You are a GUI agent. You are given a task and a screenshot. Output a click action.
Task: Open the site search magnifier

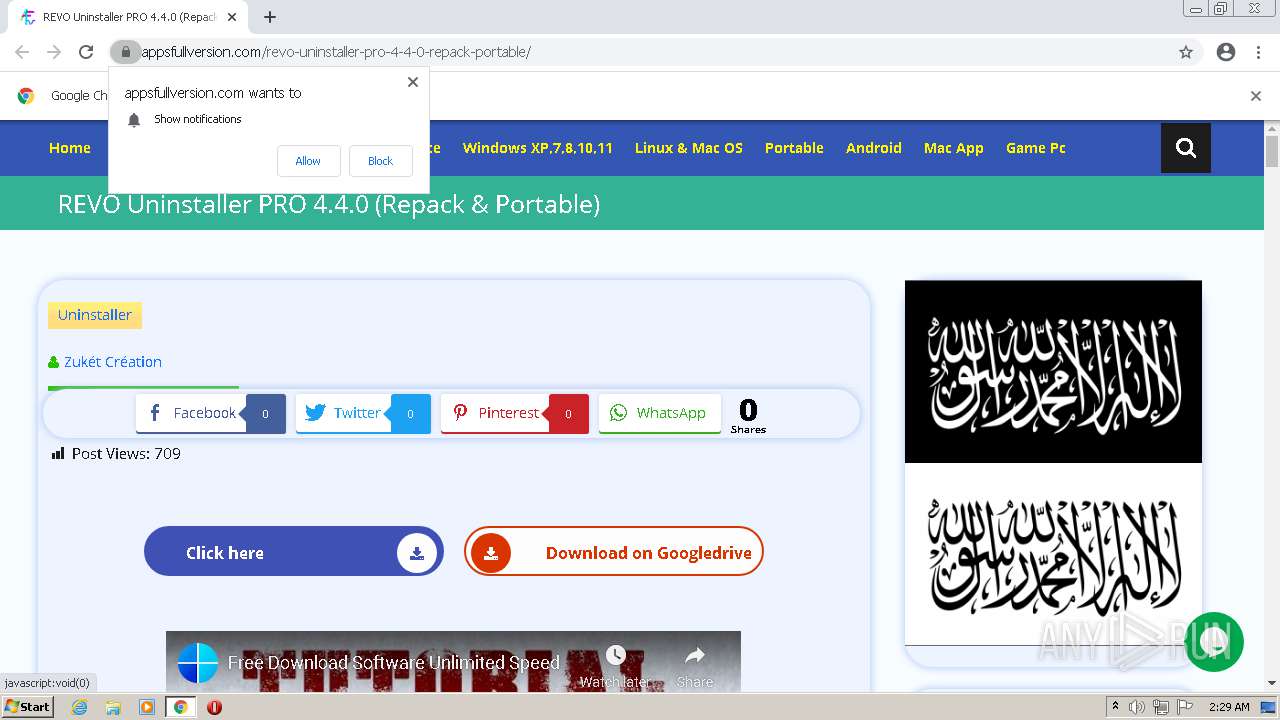click(x=1186, y=148)
